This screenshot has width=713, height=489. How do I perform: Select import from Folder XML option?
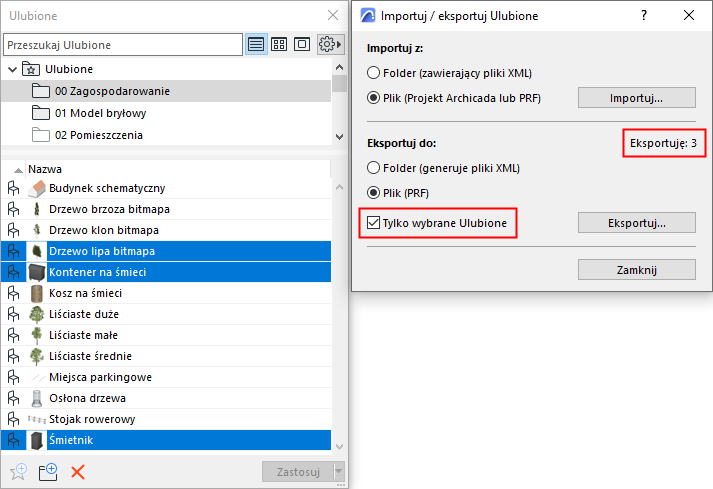374,73
